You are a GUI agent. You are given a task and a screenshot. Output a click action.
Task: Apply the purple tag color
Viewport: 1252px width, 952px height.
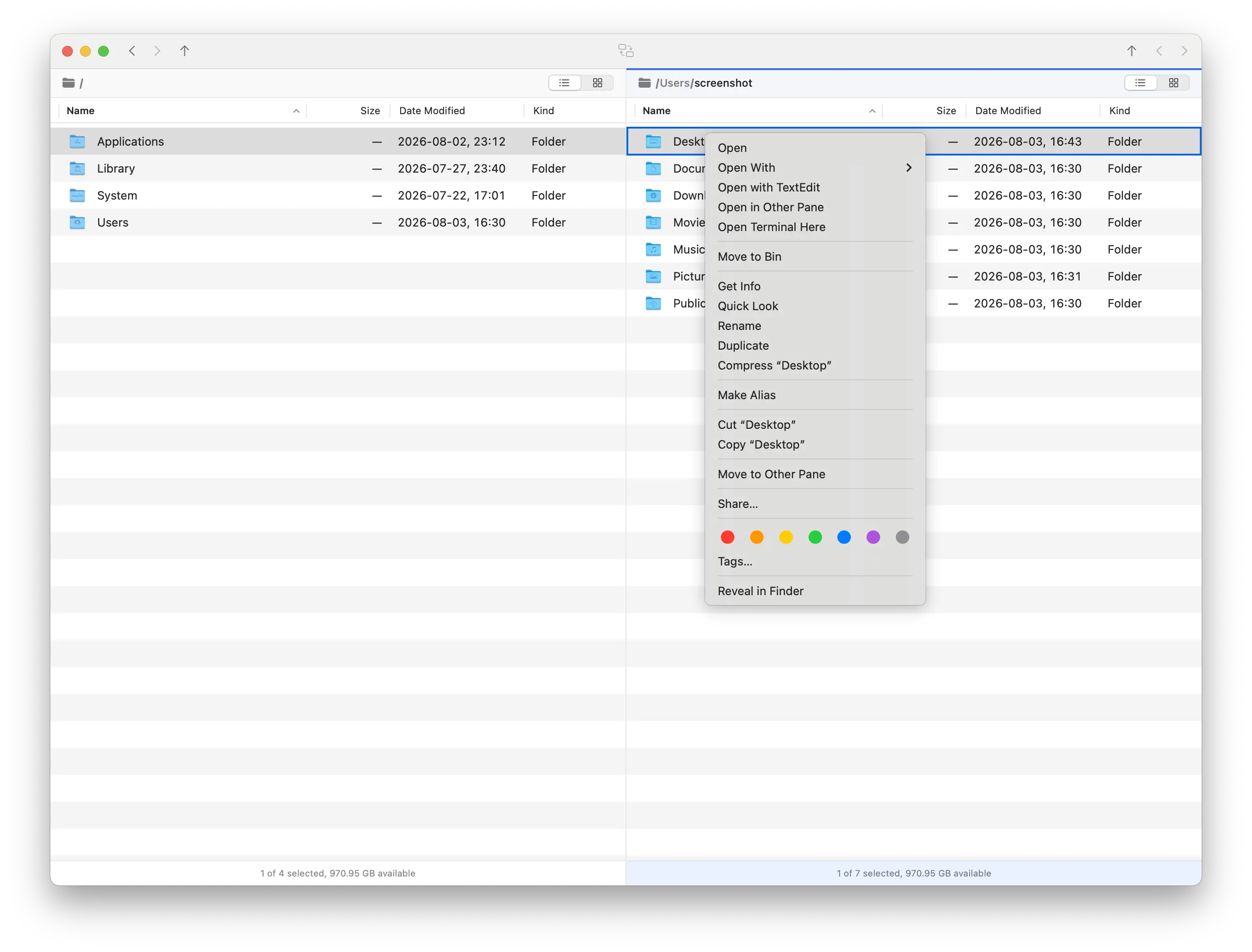pos(873,537)
